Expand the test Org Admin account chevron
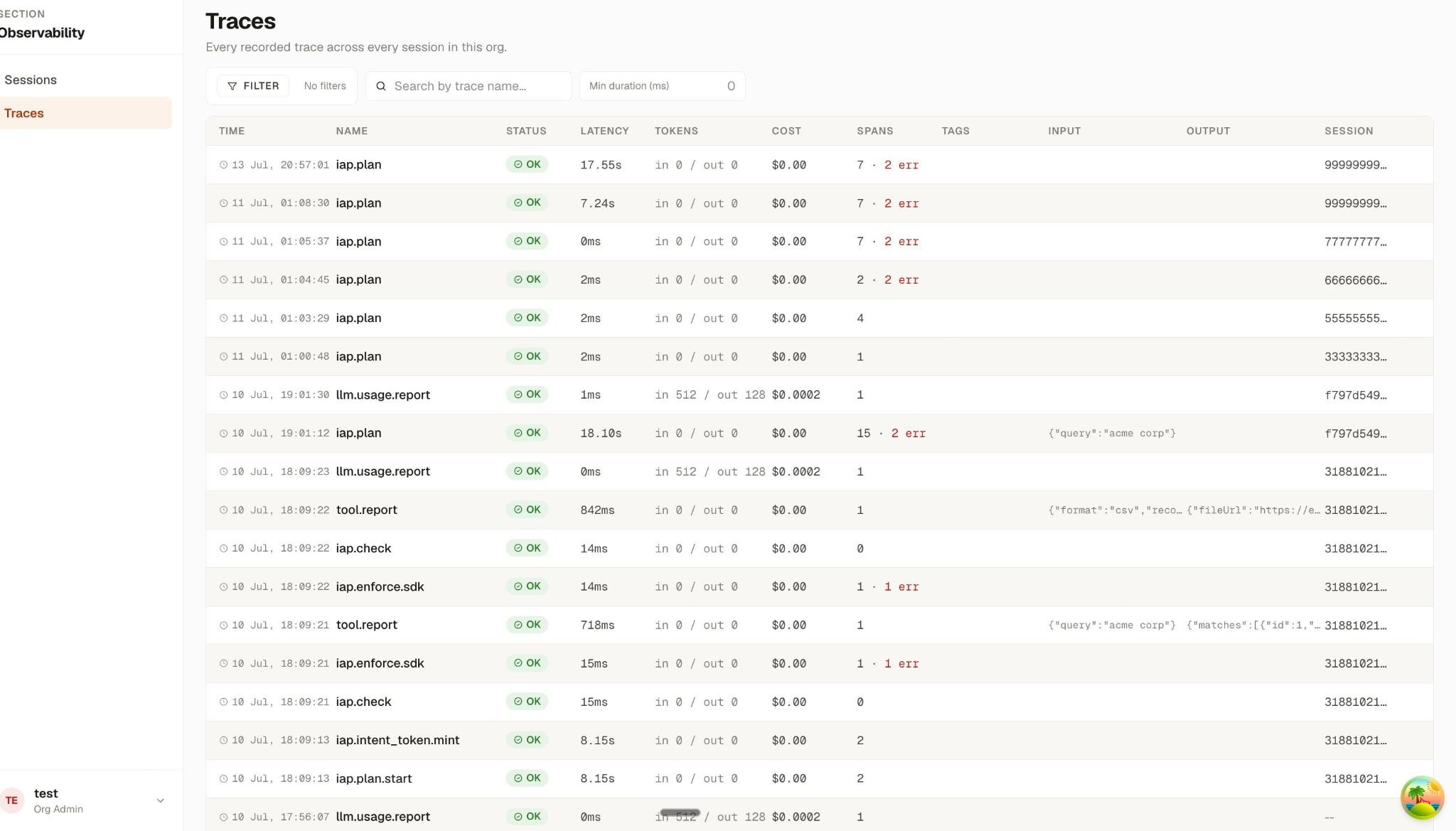The height and width of the screenshot is (831, 1456). [161, 800]
